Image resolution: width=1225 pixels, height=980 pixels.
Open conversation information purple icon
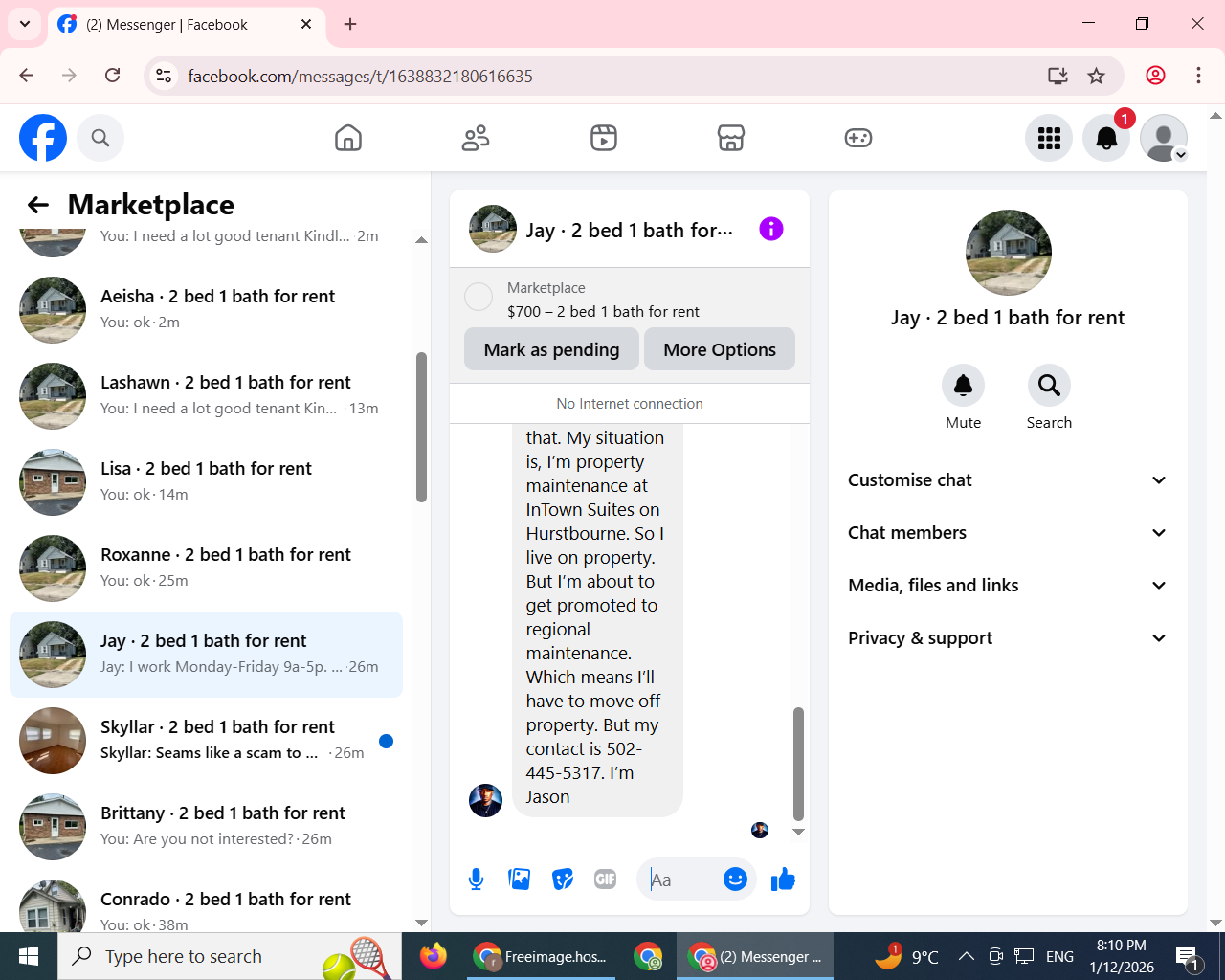tap(771, 229)
